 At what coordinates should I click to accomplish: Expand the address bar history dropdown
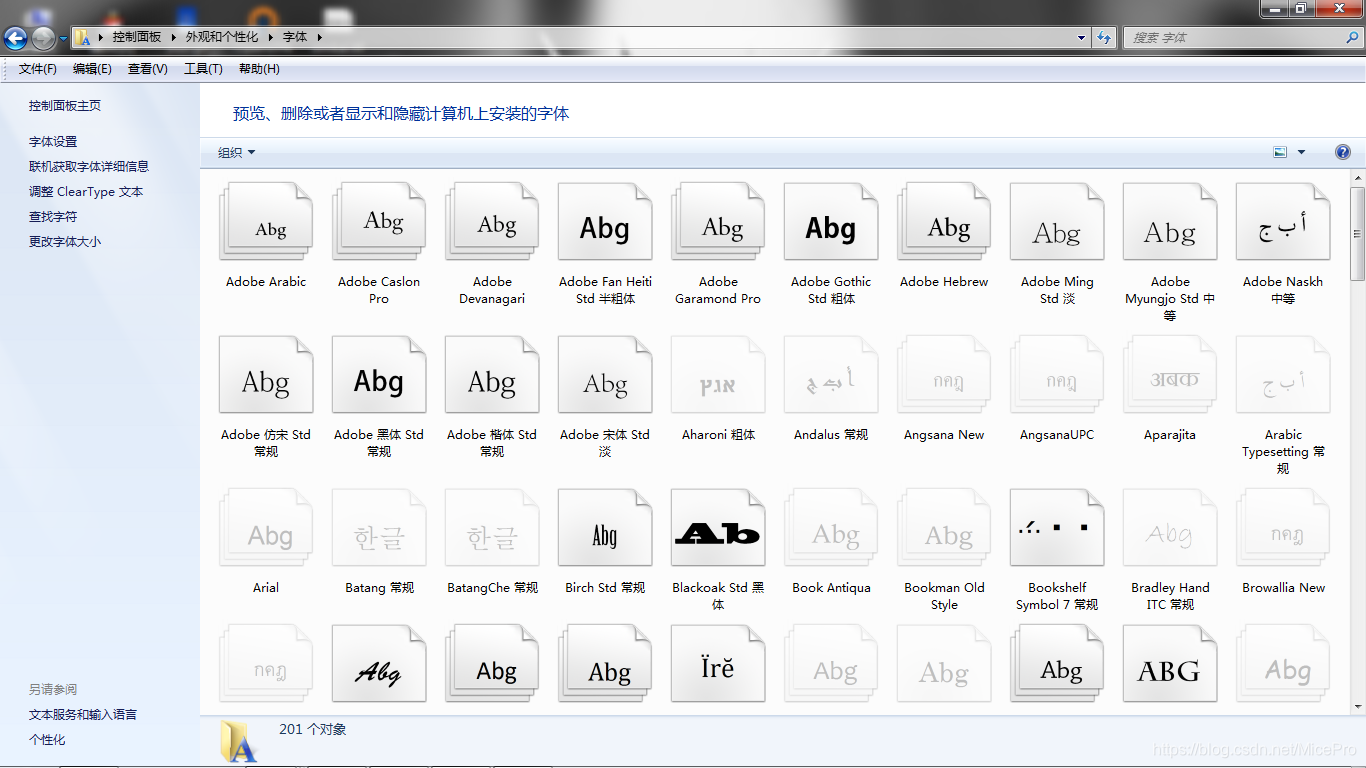pos(1082,38)
